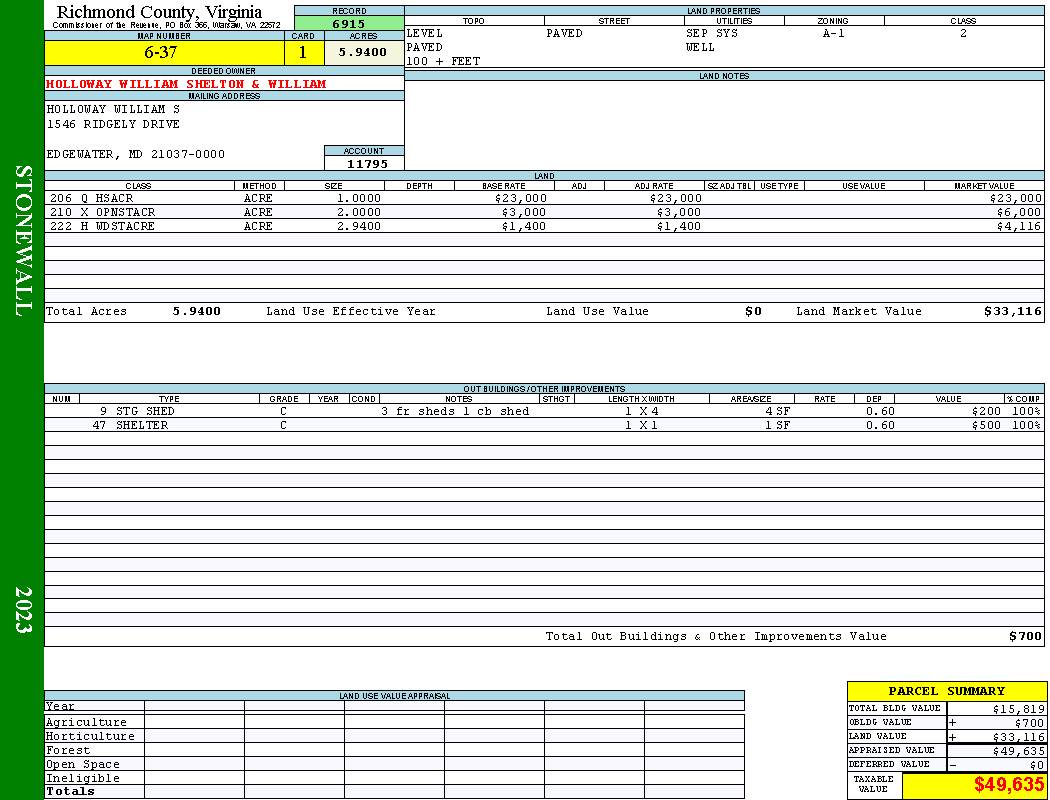Screen dimensions: 1050x800
Task: Click market value $4,116
Action: 1019,226
